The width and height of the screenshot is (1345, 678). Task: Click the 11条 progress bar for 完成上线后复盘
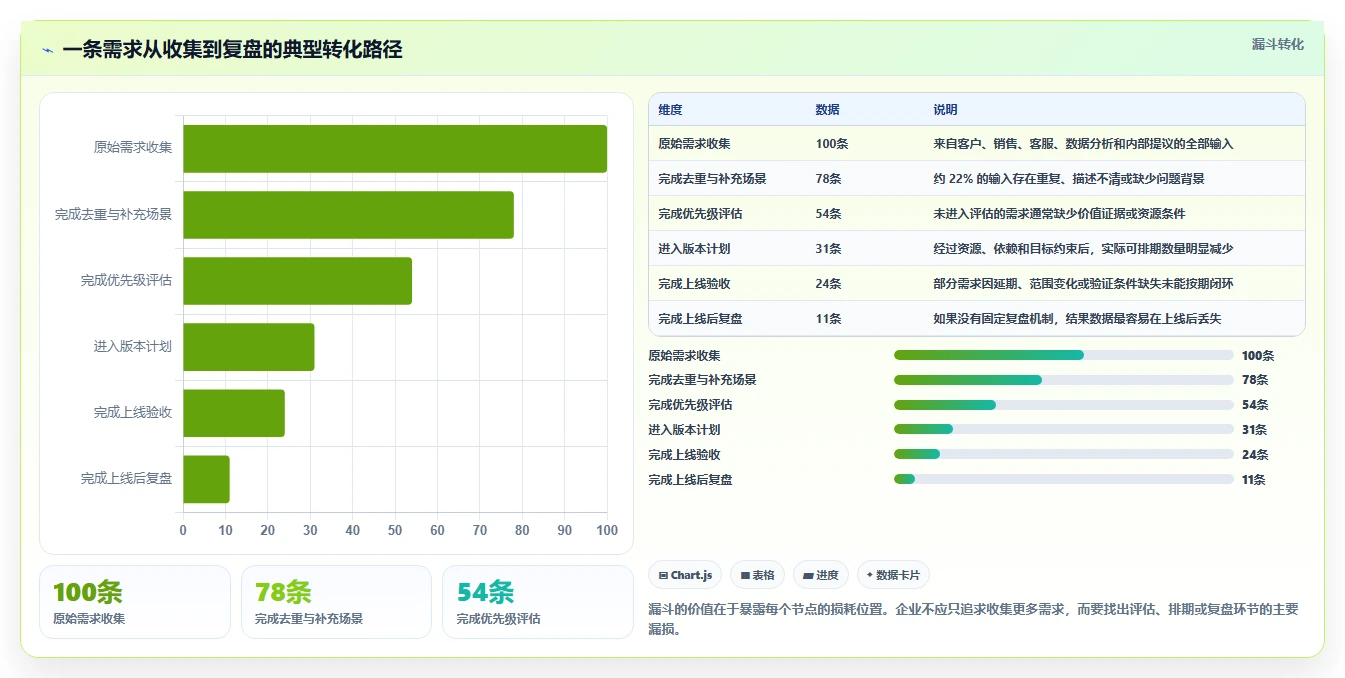1063,480
